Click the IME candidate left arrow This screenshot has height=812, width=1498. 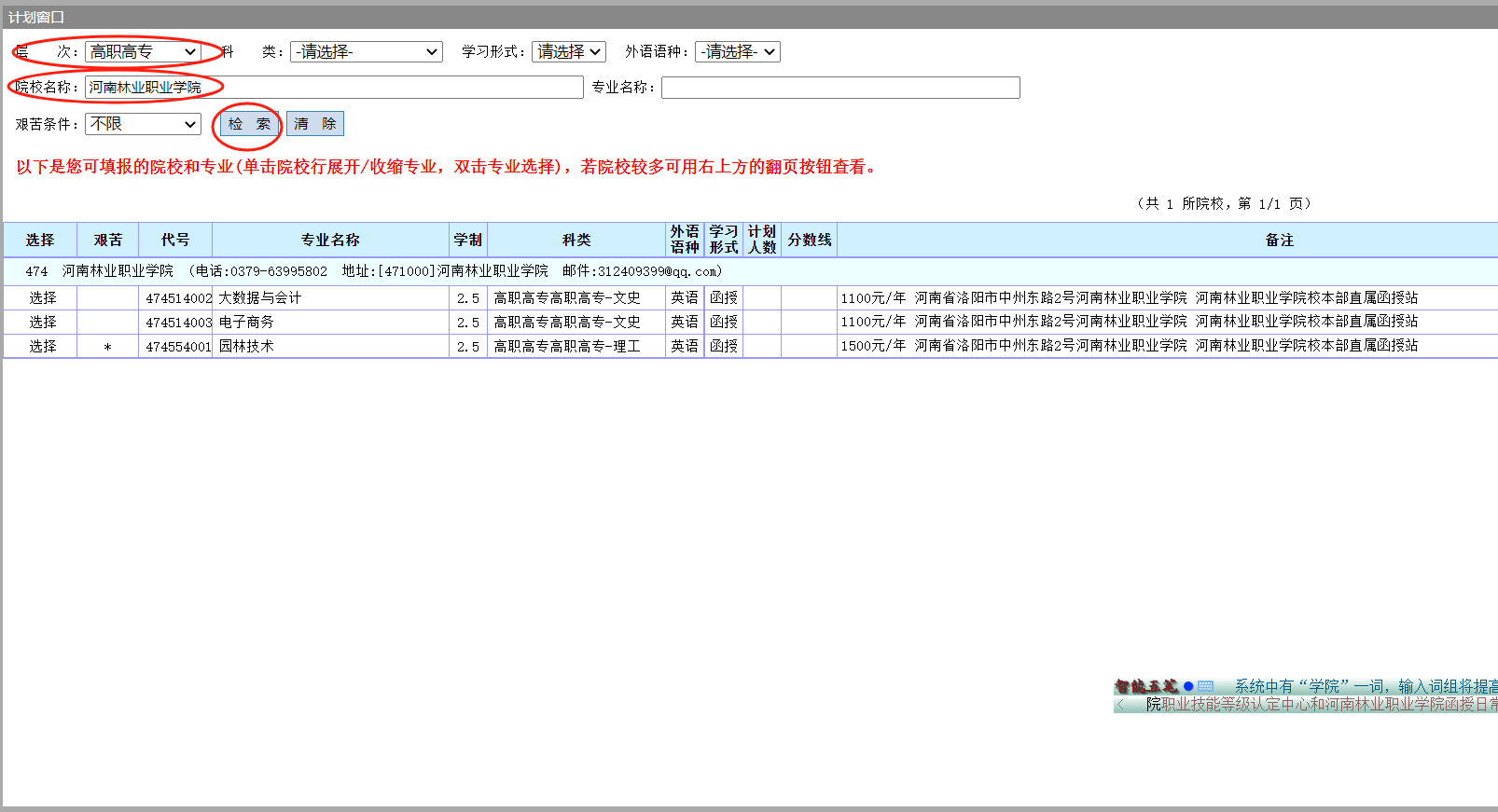[1120, 706]
